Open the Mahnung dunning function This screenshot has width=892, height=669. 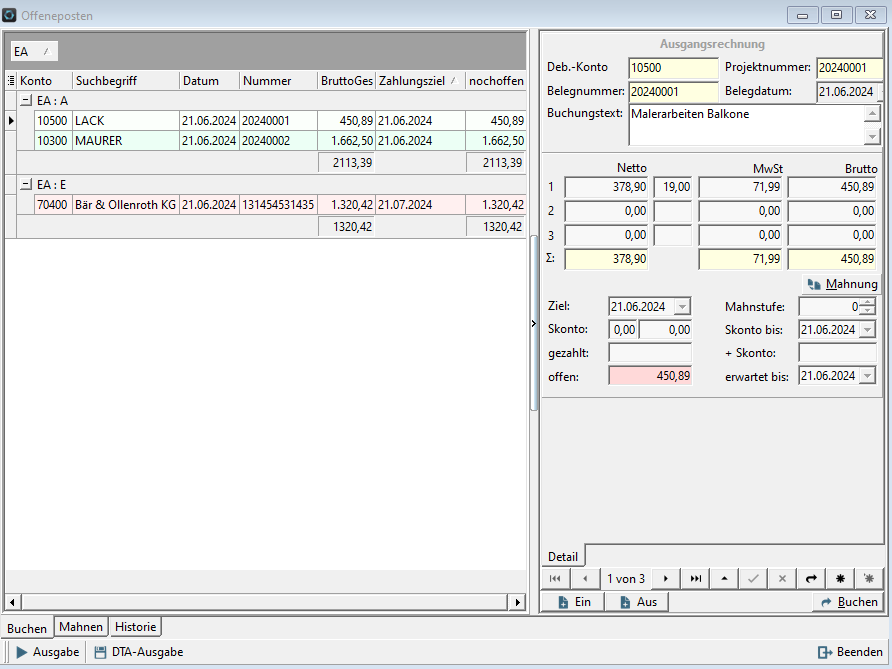842,284
